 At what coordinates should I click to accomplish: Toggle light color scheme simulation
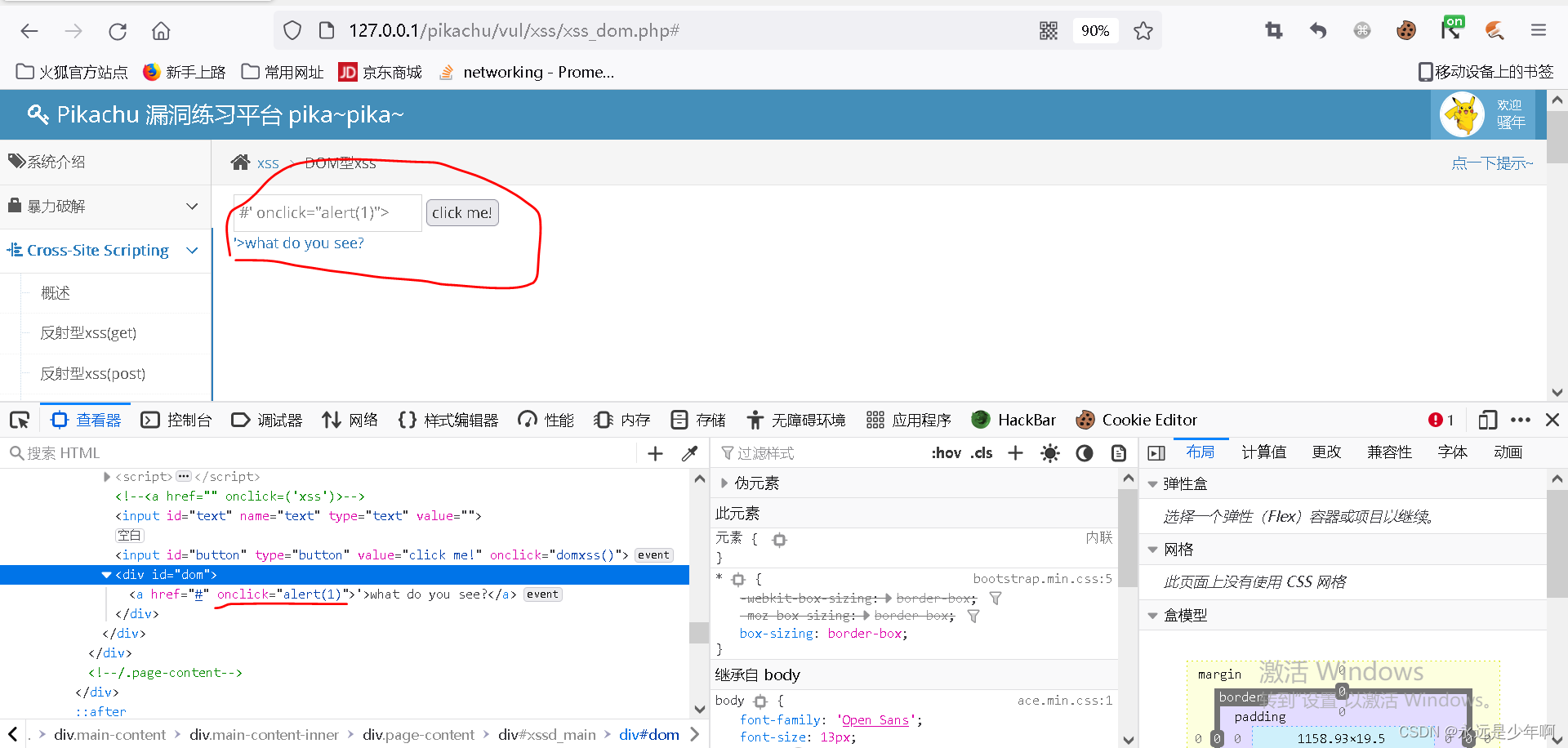point(1050,453)
